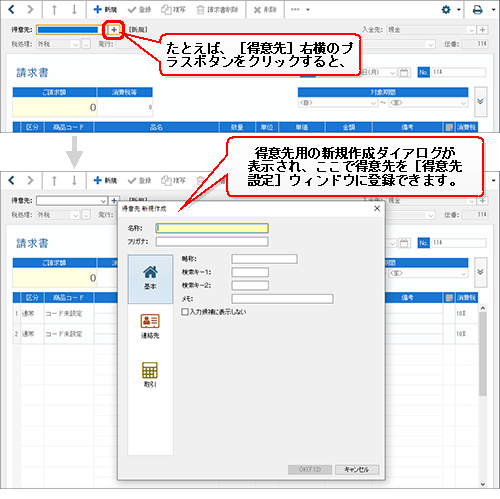Click the calendar icon beside date field

[404, 72]
